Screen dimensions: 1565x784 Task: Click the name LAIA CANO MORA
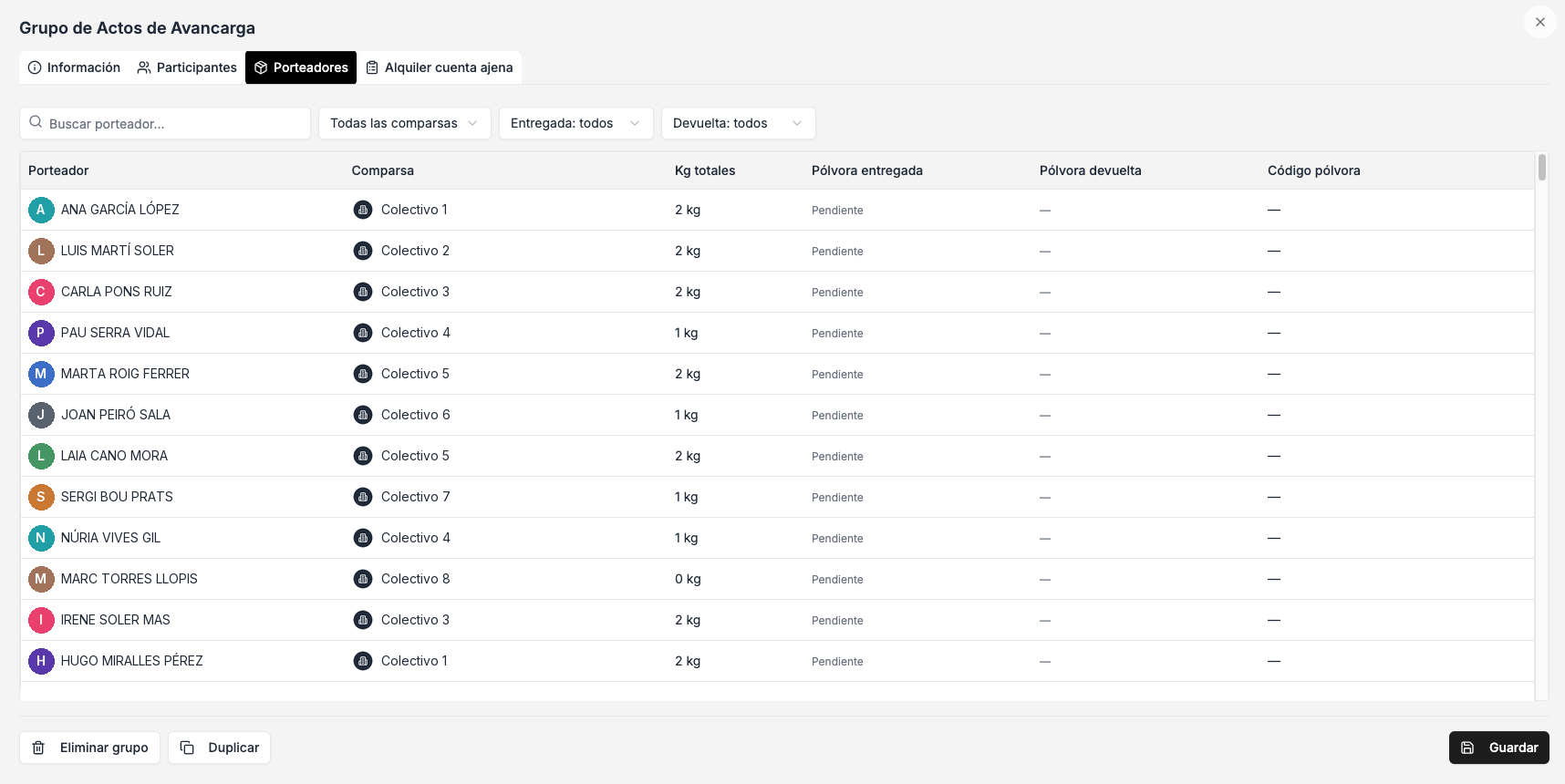pos(114,456)
